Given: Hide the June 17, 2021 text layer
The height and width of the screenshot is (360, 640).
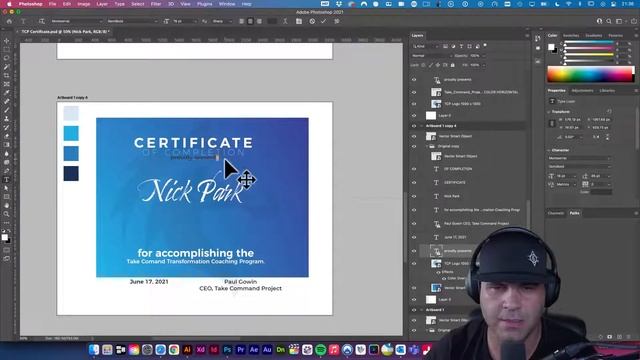Looking at the screenshot, I should pos(414,237).
